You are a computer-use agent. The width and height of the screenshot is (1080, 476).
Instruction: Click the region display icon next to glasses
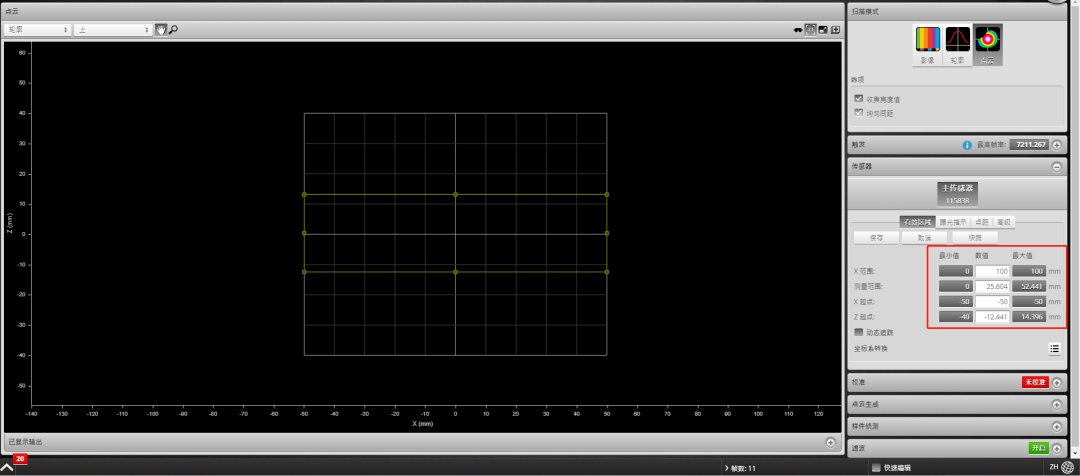click(x=811, y=30)
